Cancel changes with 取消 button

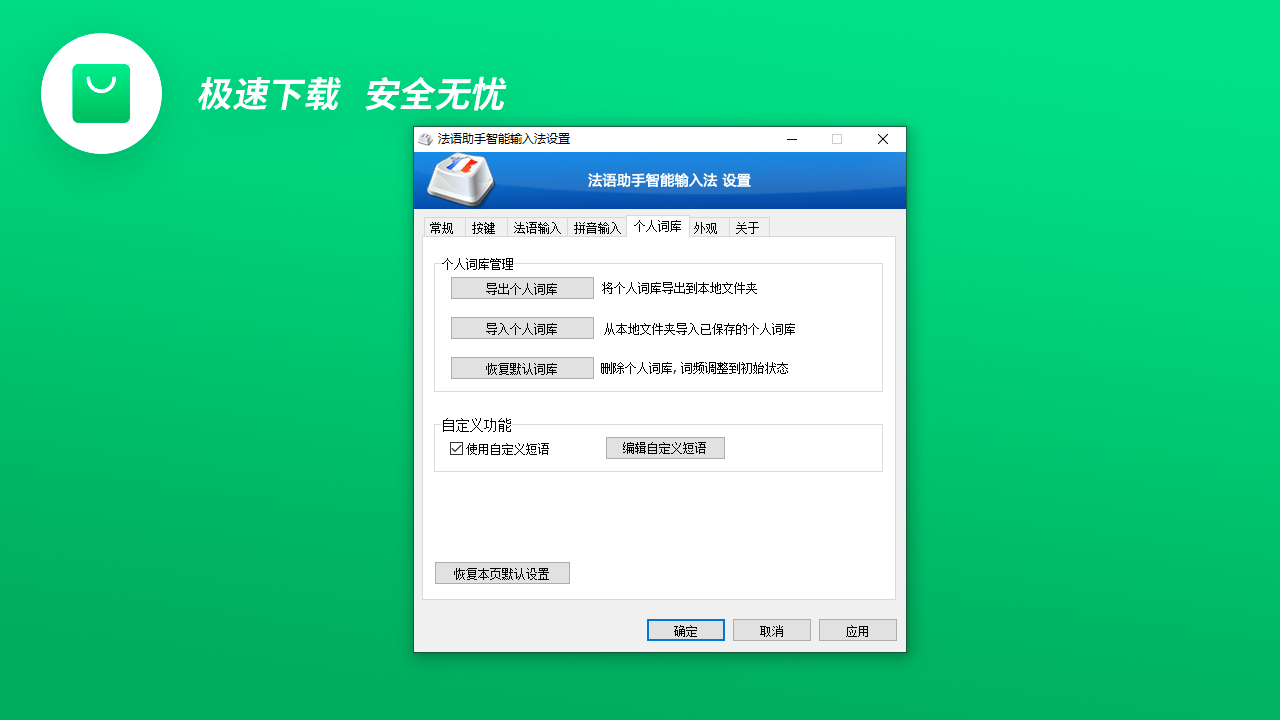pos(771,629)
